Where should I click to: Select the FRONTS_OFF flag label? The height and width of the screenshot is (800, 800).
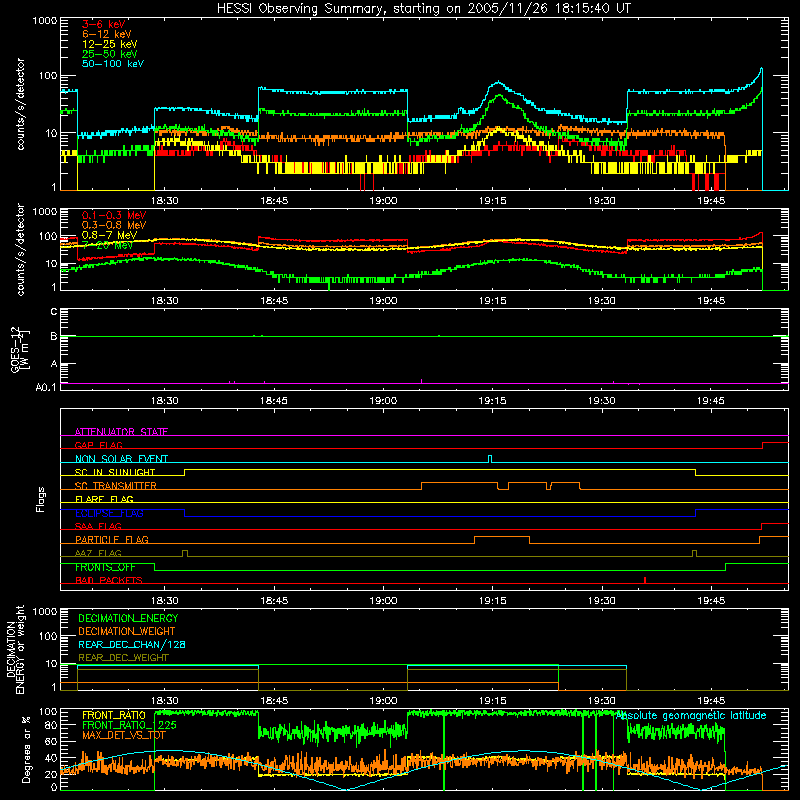coord(105,567)
